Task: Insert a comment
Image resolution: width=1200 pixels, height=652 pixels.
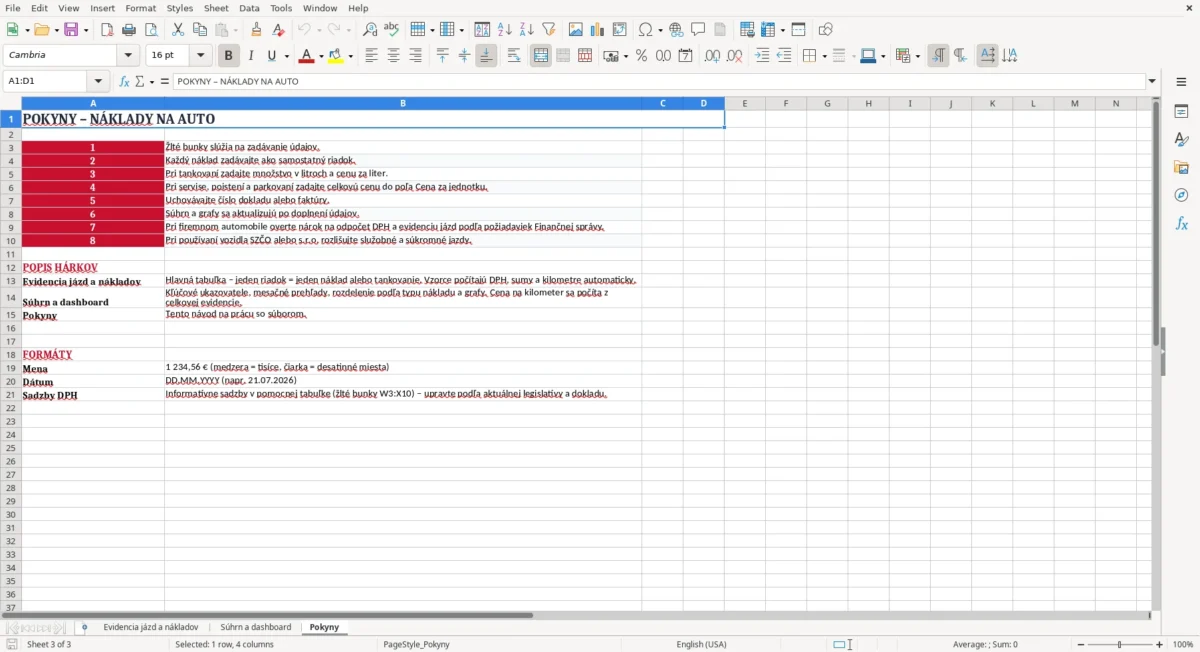Action: click(x=698, y=30)
